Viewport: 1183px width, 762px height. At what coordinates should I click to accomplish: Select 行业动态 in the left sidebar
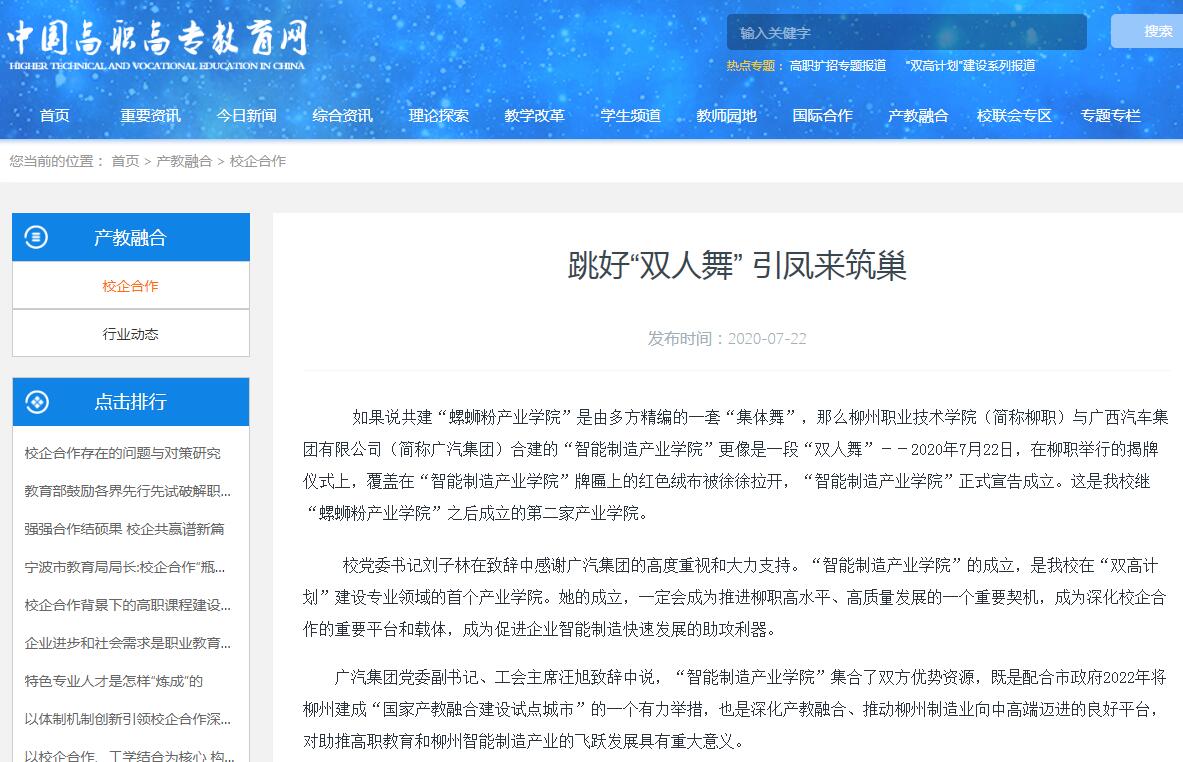[x=130, y=334]
